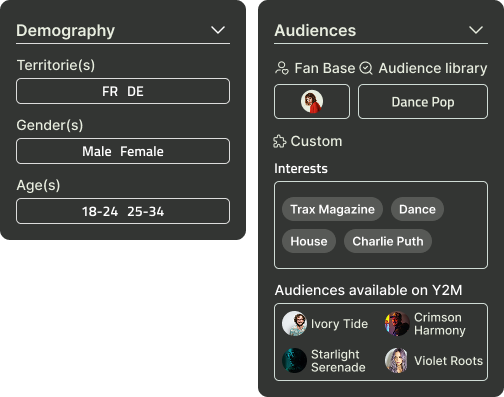Click the Starlight Serenade name
This screenshot has width=504, height=397.
click(x=338, y=361)
